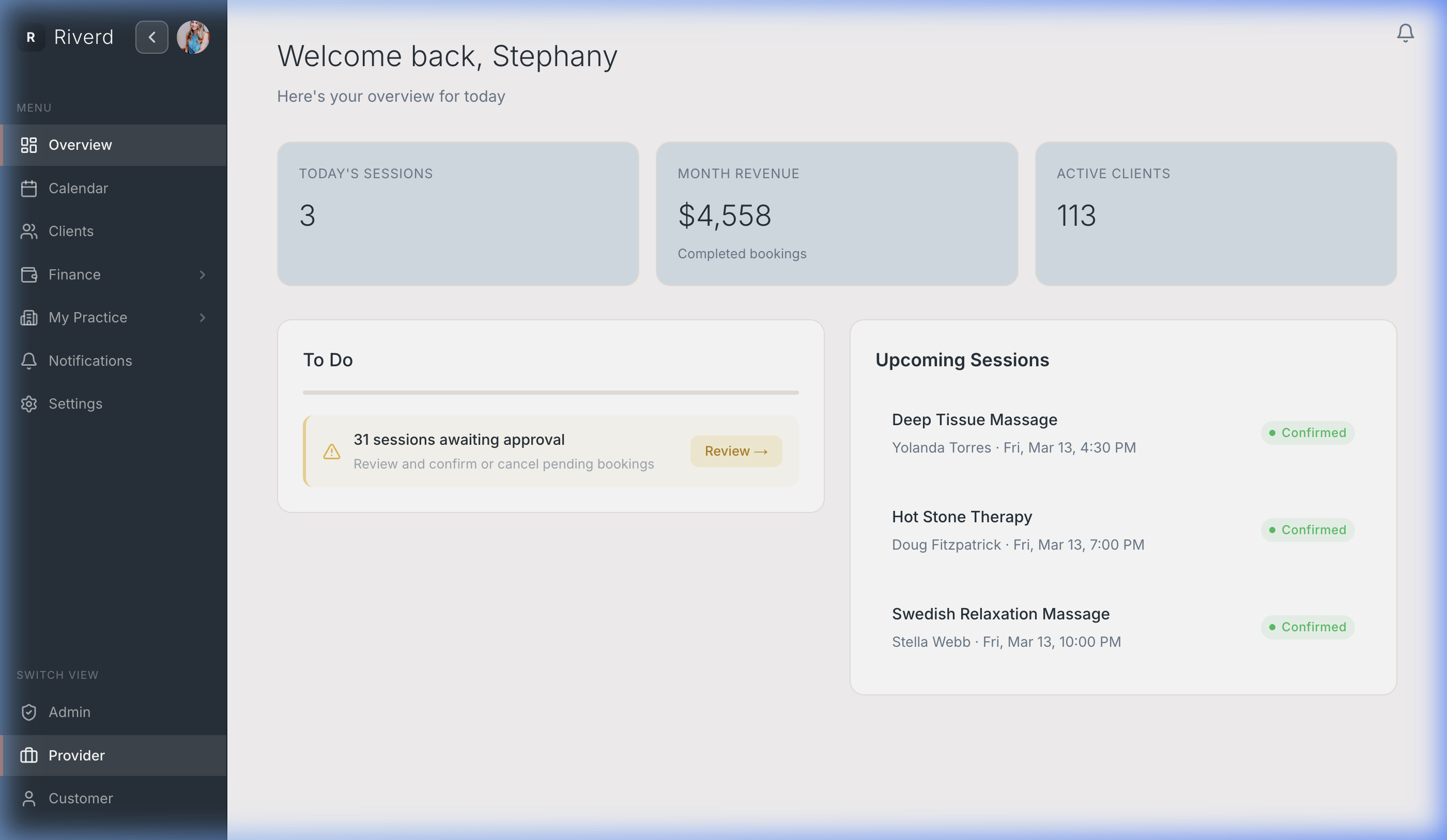This screenshot has width=1447, height=840.
Task: Open Notifications bell in sidebar menu
Action: [29, 361]
